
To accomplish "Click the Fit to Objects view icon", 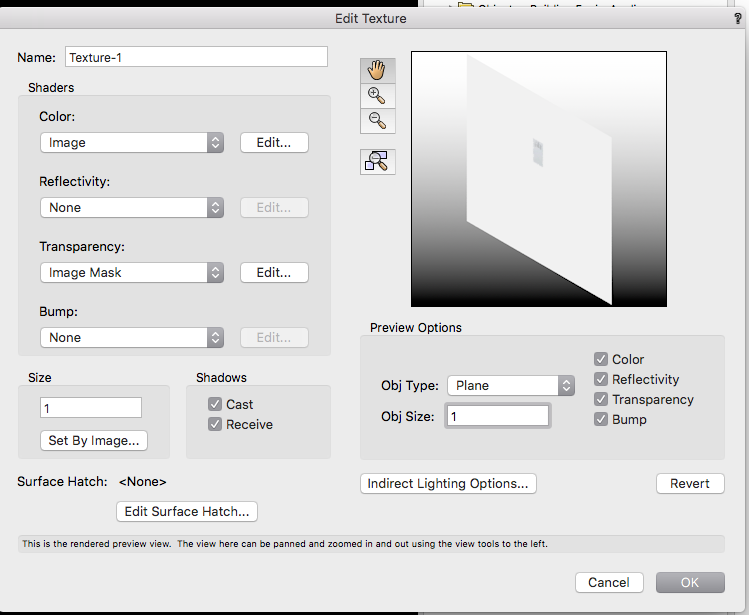I will [377, 162].
